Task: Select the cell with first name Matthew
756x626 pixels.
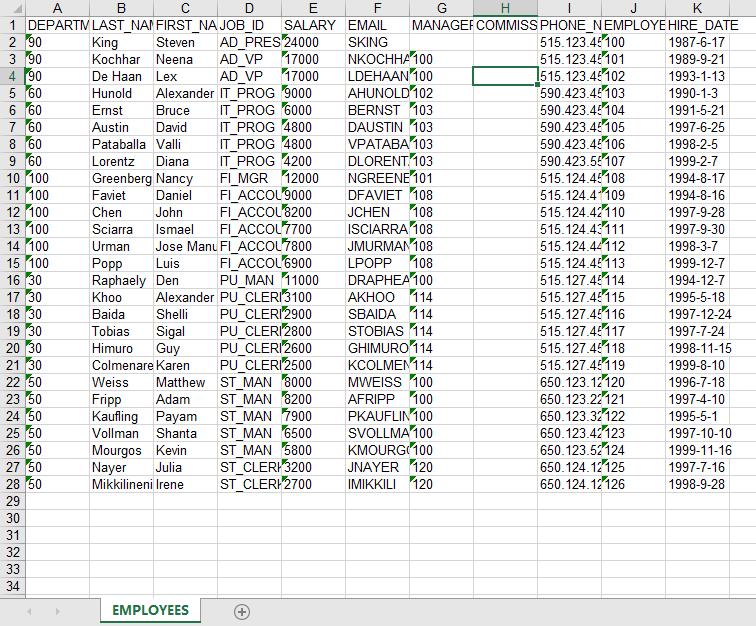Action: [x=185, y=382]
